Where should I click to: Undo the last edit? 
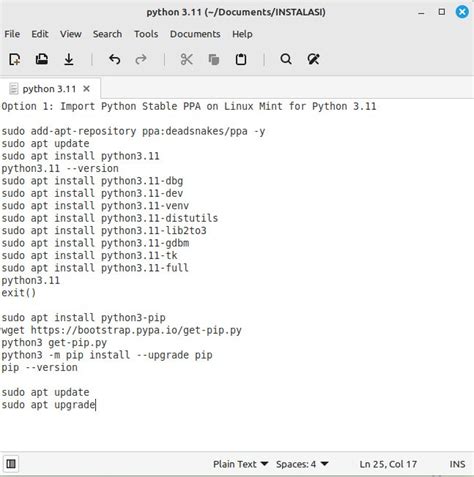tap(114, 60)
